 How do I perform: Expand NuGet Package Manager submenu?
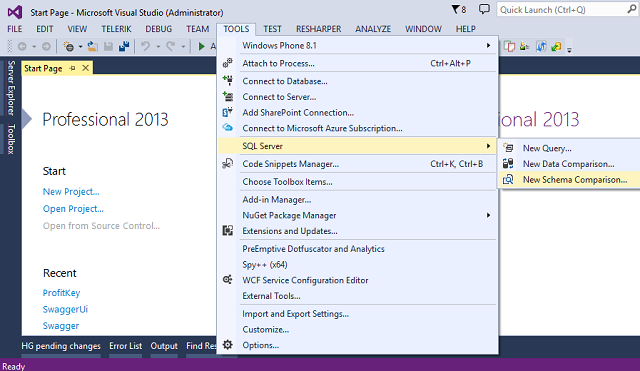coord(358,215)
